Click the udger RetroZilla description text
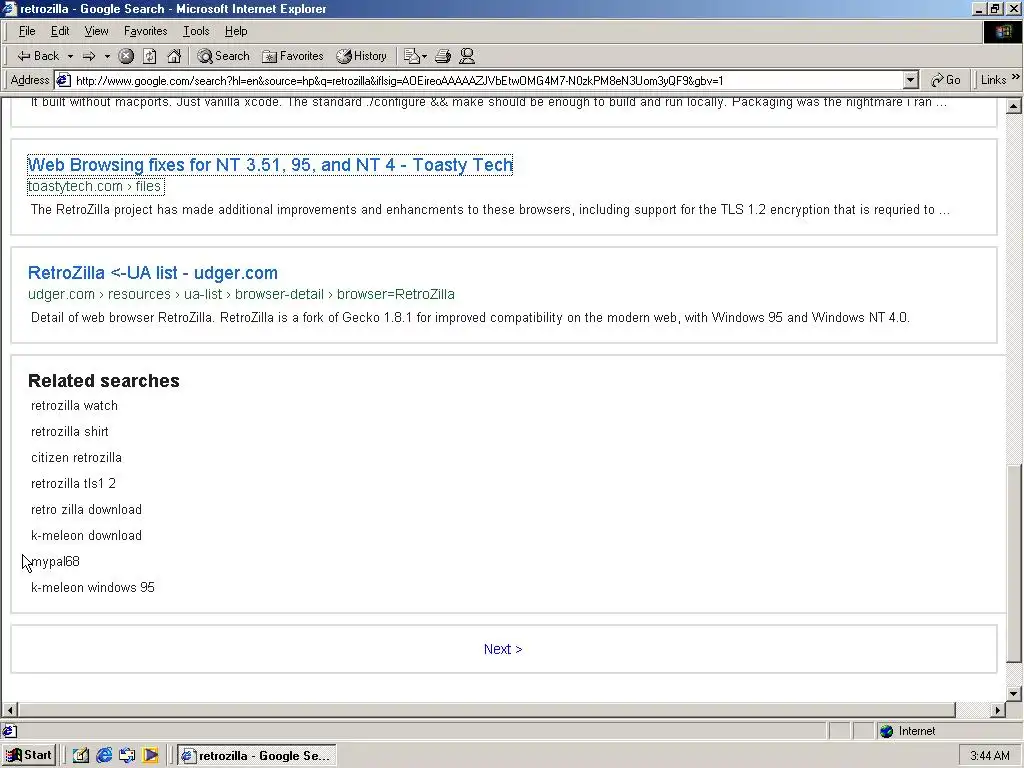 [470, 318]
